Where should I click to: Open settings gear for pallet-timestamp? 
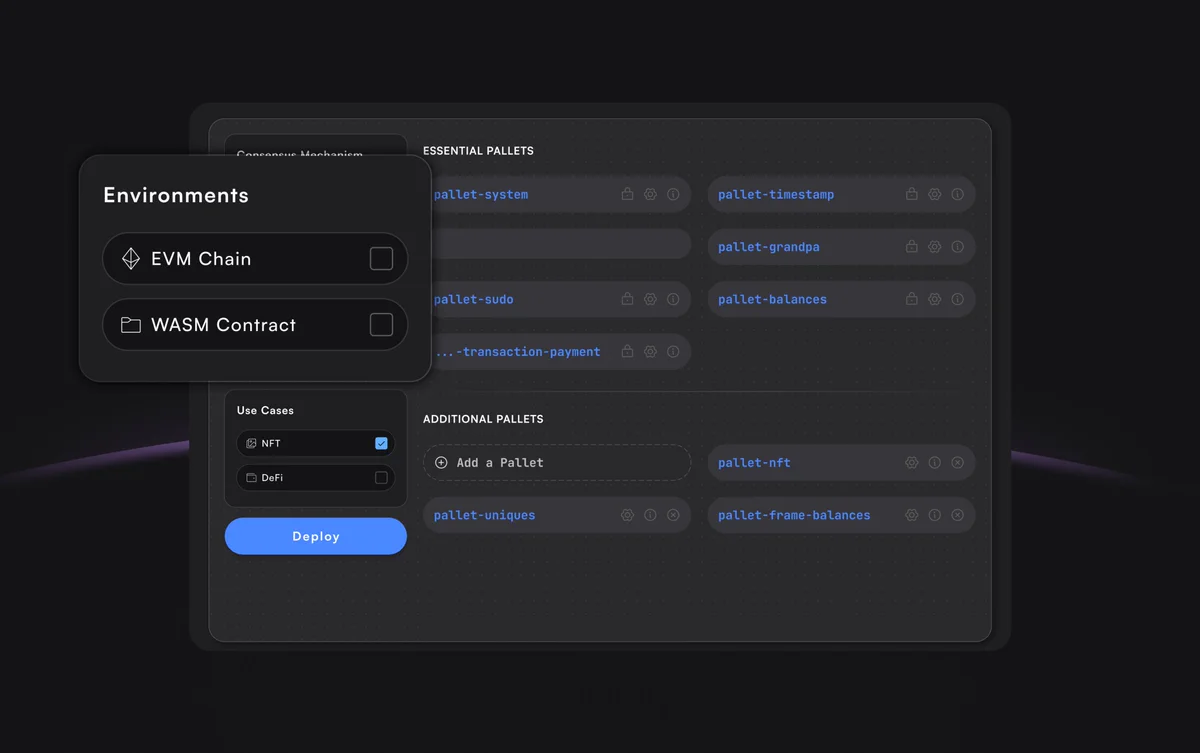click(x=934, y=194)
